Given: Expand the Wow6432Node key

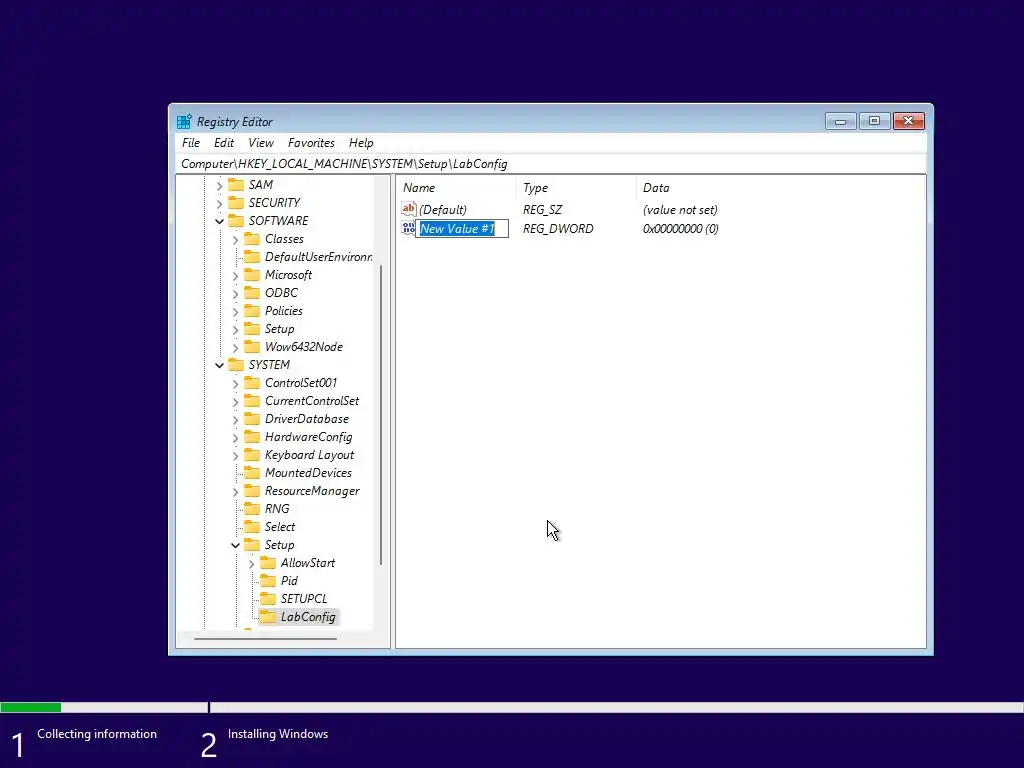Looking at the screenshot, I should click(x=235, y=347).
